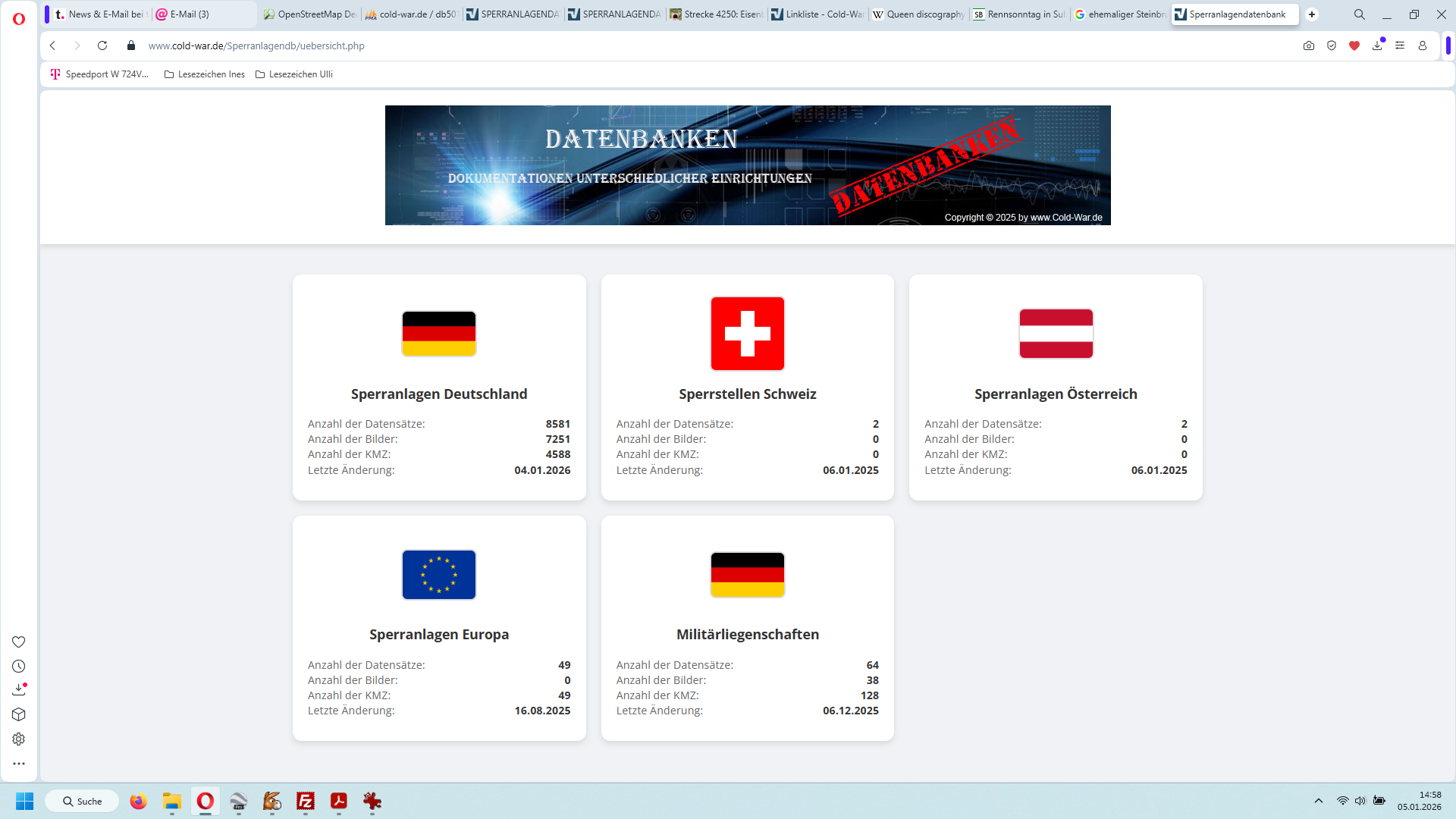Open the Opera ad blocker shield icon

click(1332, 45)
